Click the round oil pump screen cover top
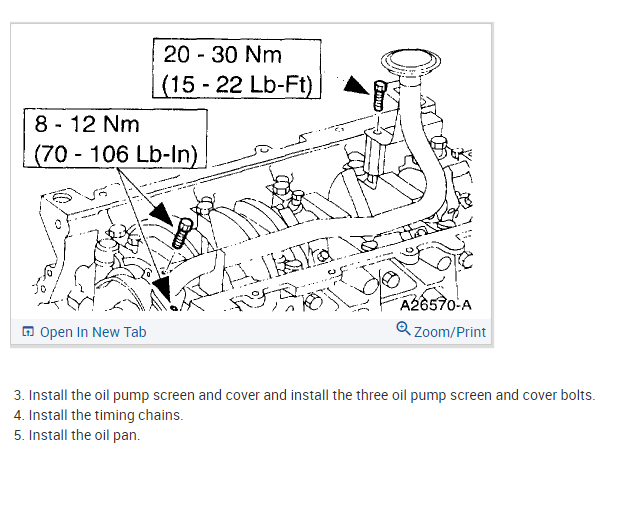625x525 pixels. [411, 61]
